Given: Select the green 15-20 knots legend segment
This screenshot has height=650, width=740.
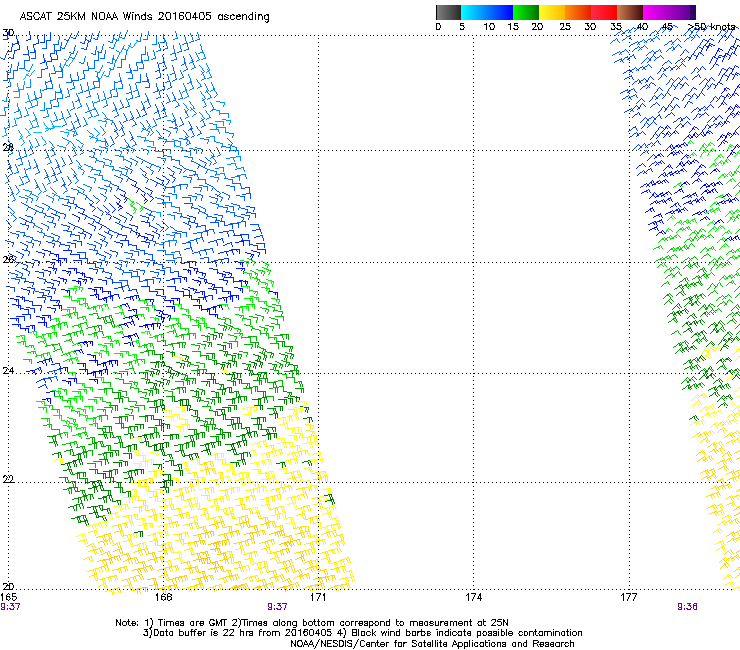Looking at the screenshot, I should tap(526, 12).
